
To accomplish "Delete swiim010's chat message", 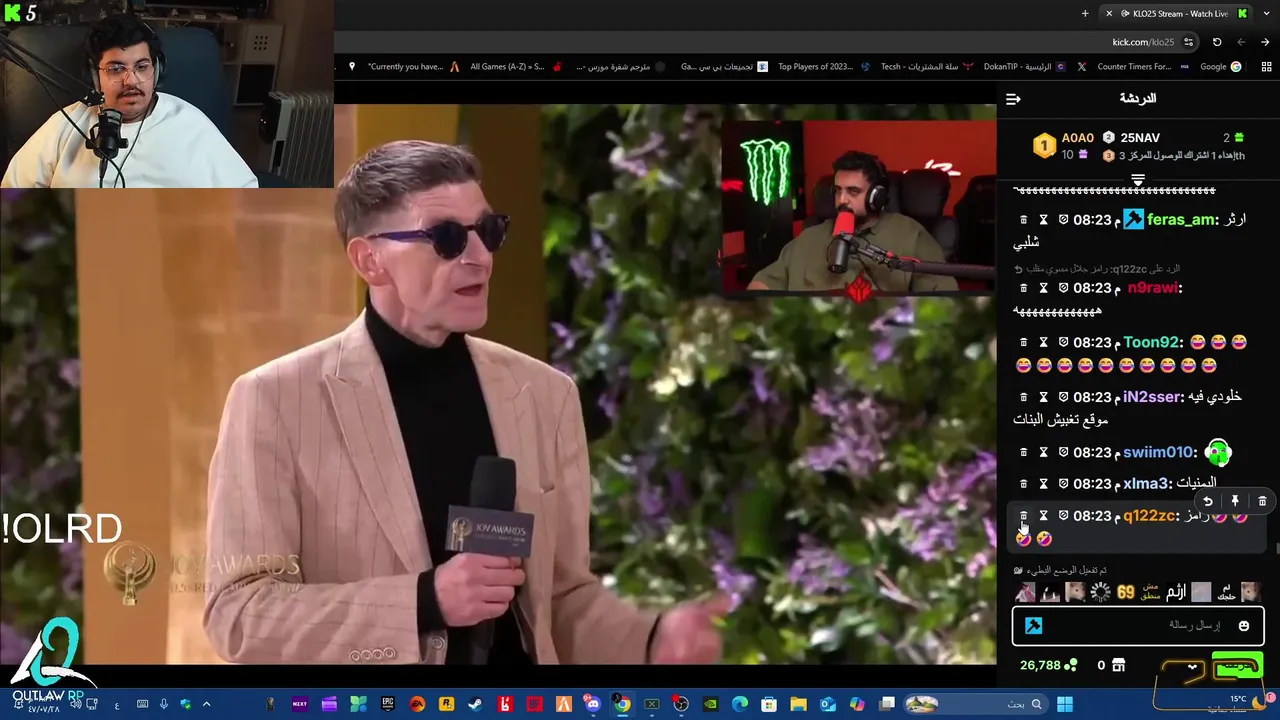I will (1023, 452).
